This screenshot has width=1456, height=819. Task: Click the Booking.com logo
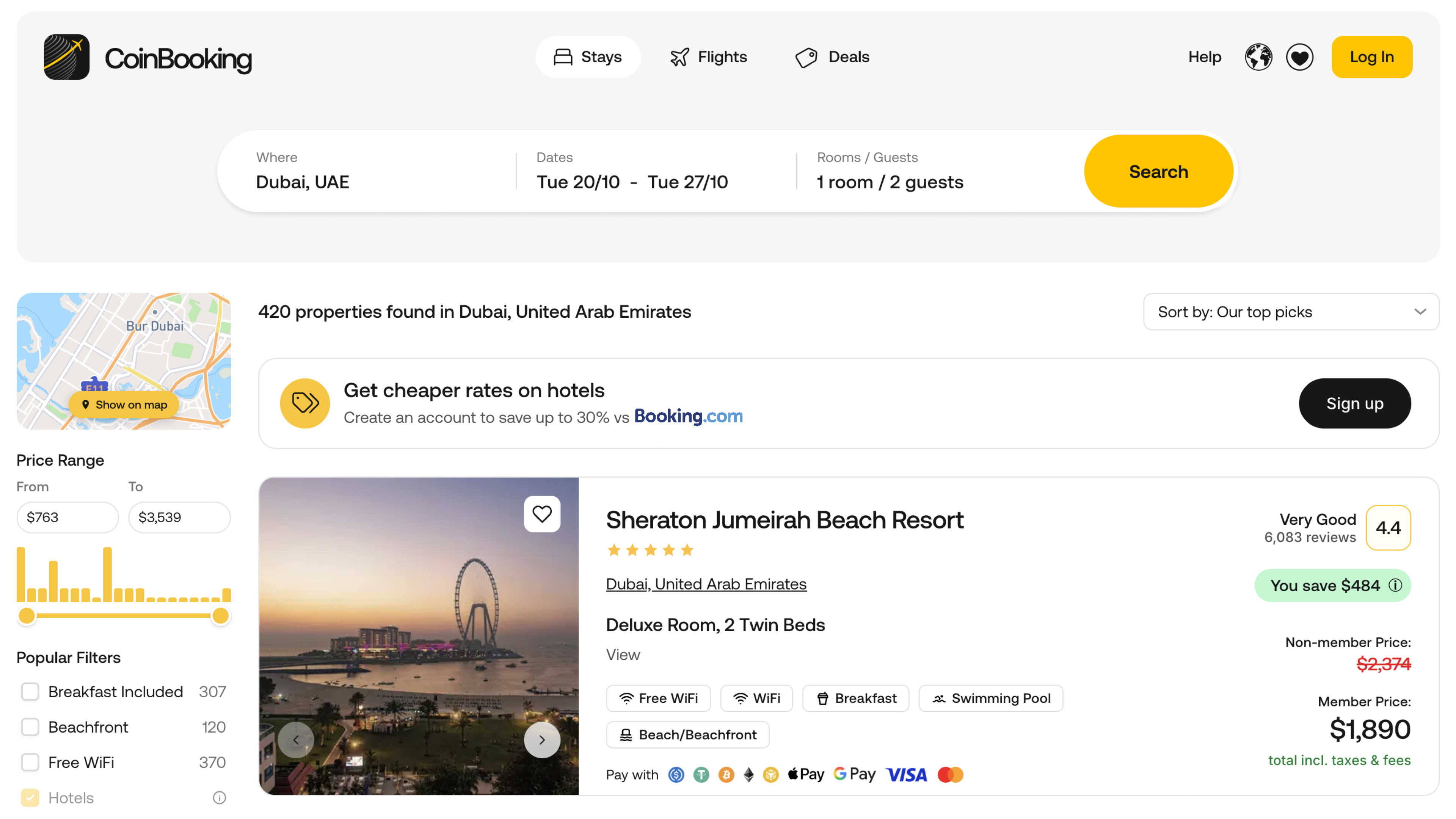[x=688, y=417]
